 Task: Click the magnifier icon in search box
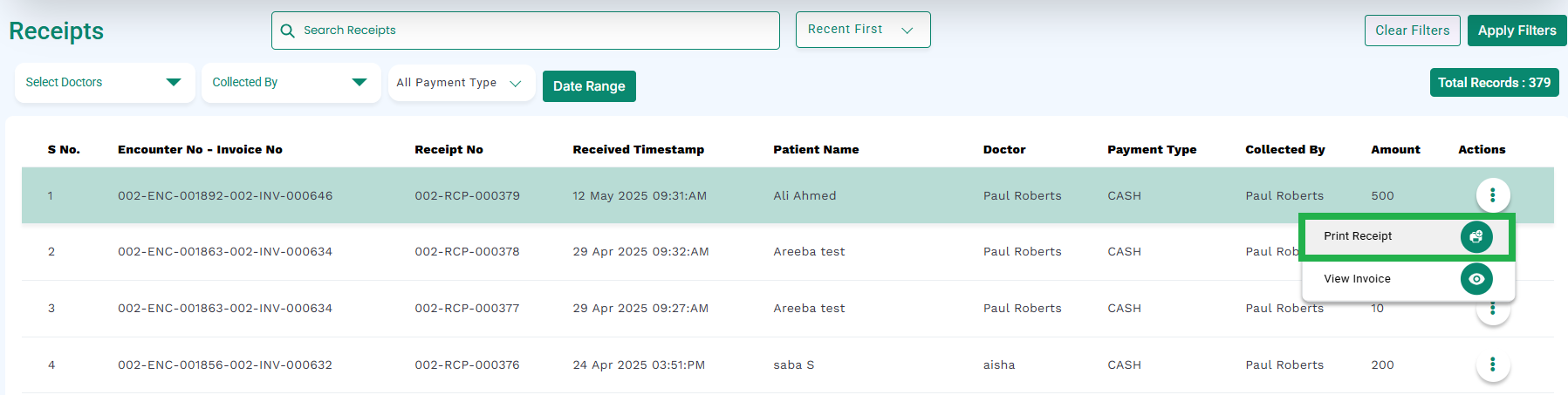pyautogui.click(x=287, y=31)
